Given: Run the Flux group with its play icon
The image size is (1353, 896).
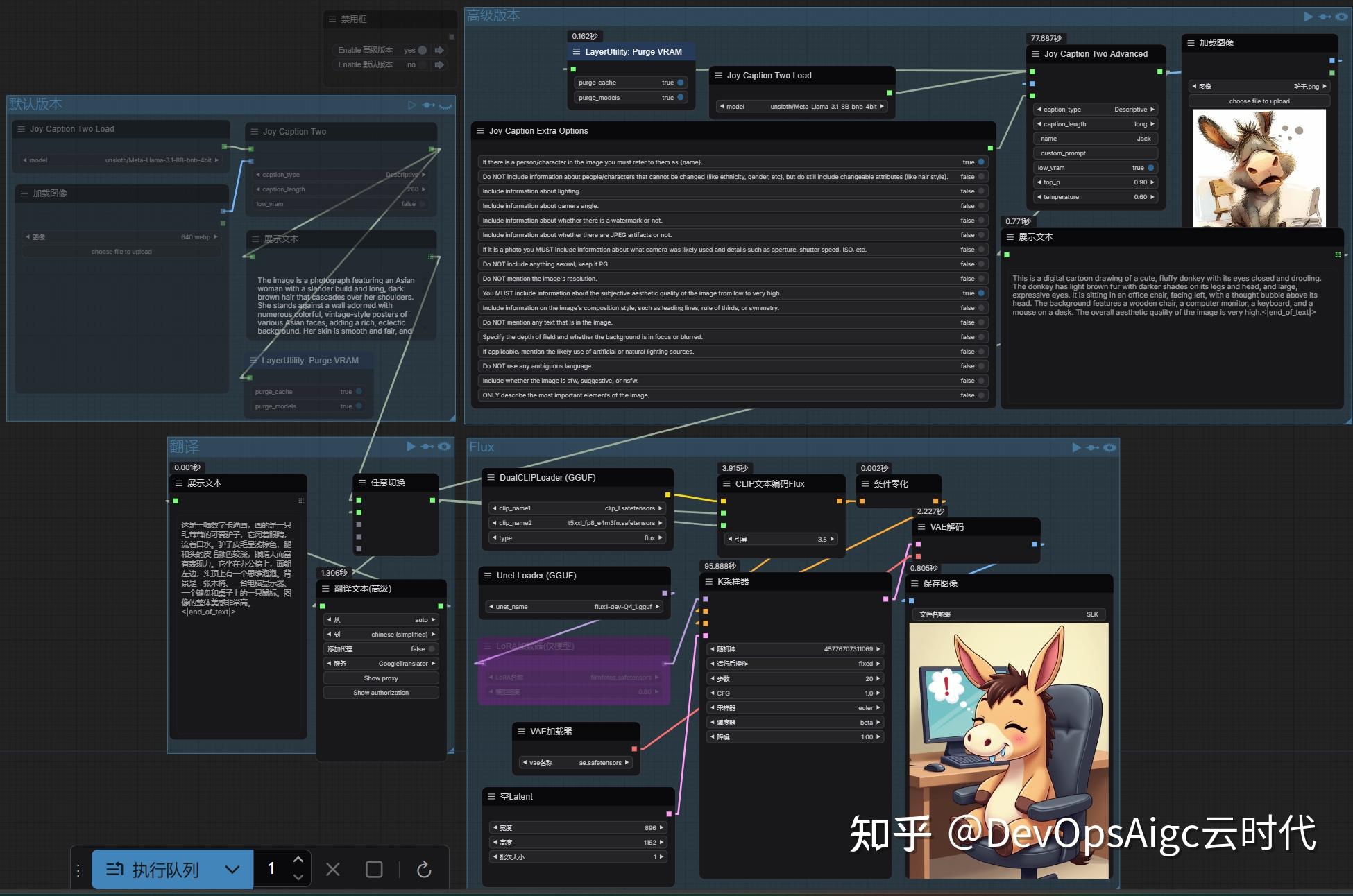Looking at the screenshot, I should pos(1076,447).
